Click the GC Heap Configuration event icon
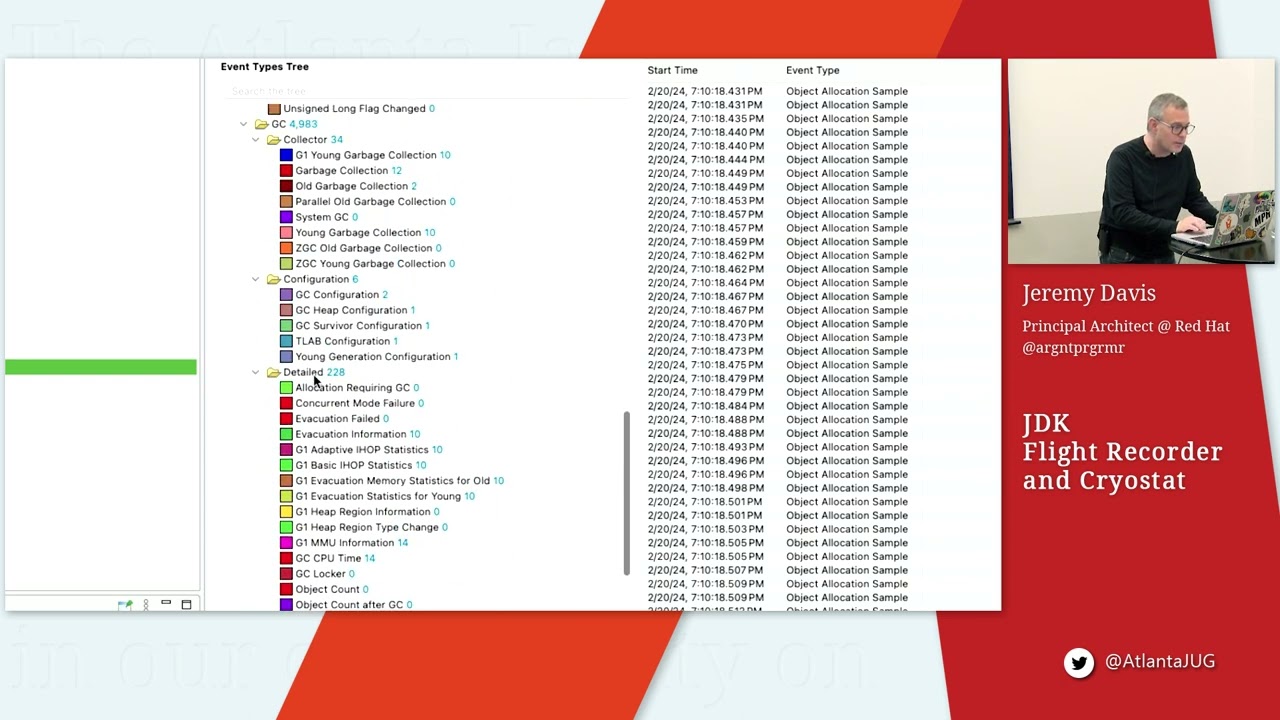The width and height of the screenshot is (1280, 720). [x=286, y=310]
